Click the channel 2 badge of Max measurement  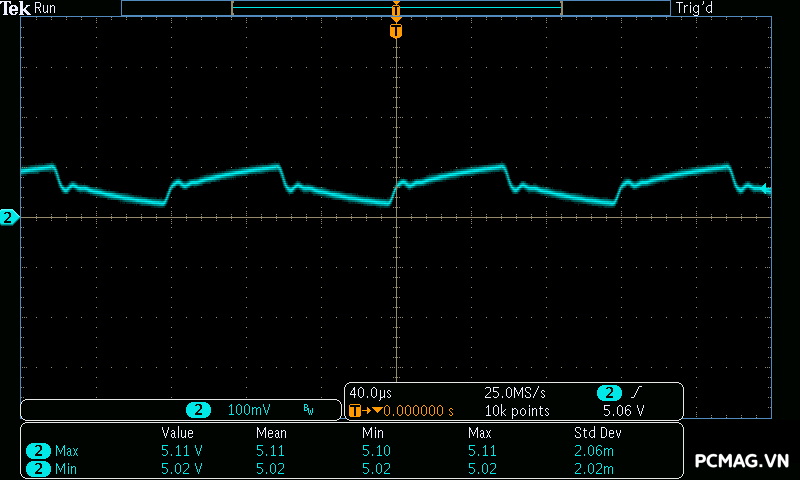pos(38,451)
